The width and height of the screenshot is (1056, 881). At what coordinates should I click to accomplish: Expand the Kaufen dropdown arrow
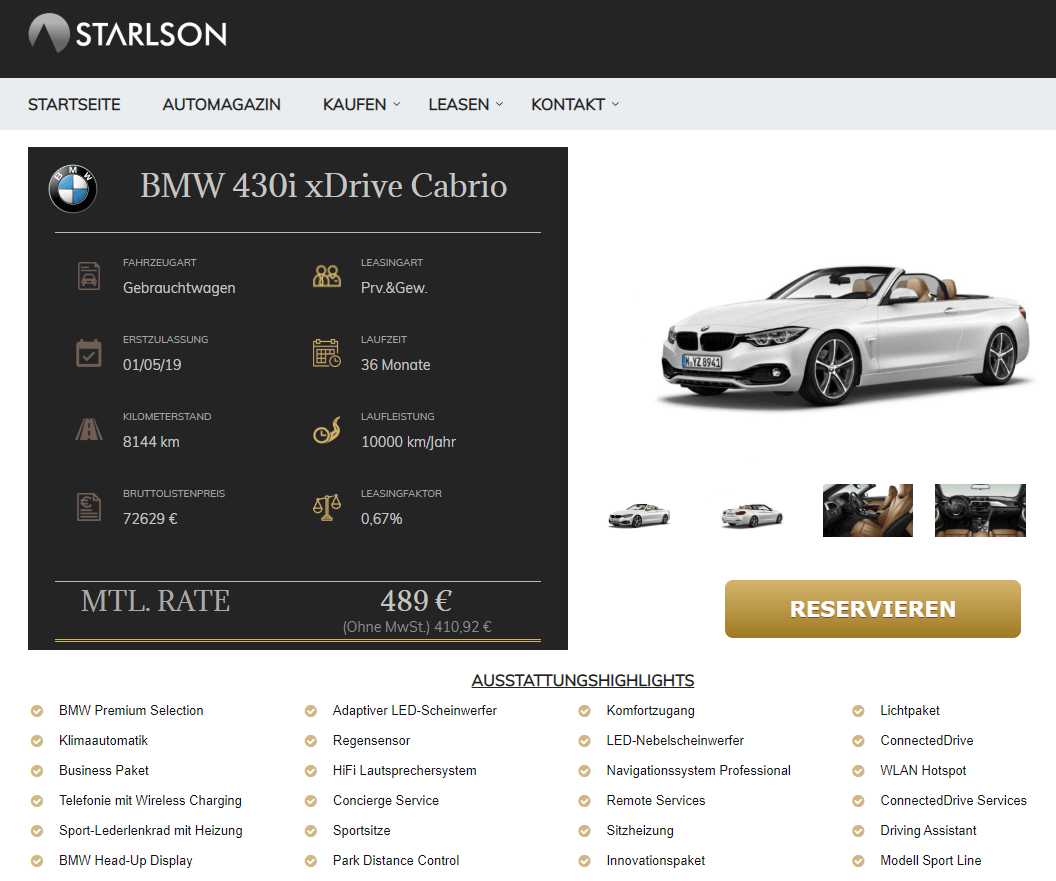[x=397, y=104]
